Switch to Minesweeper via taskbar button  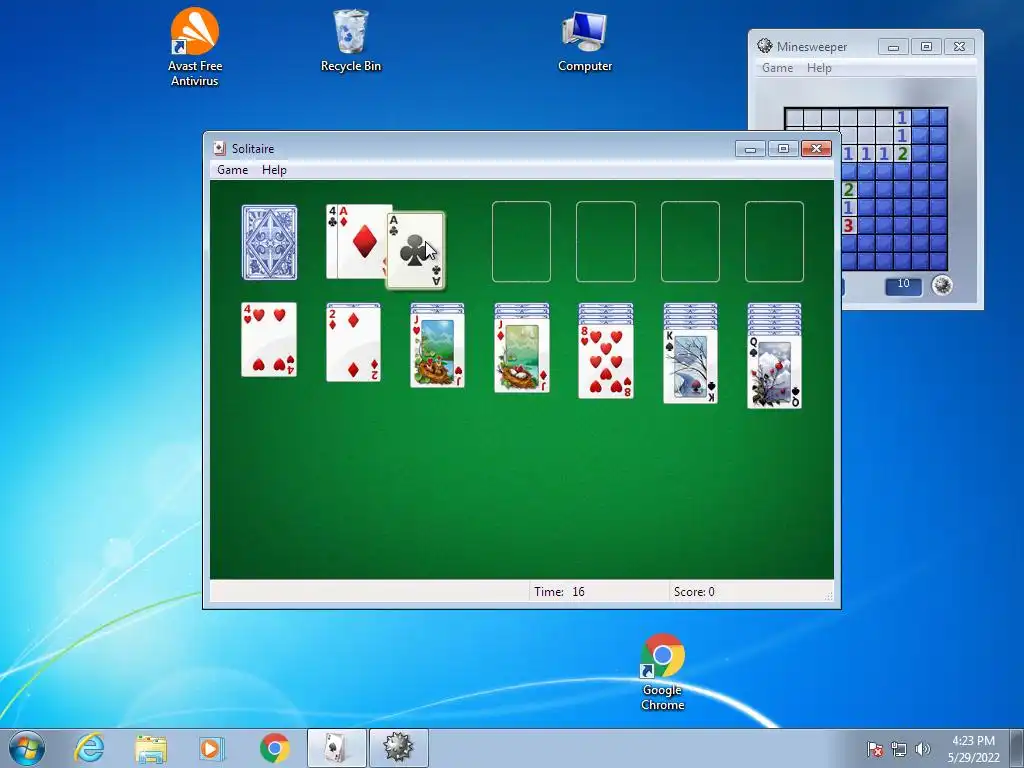(399, 748)
